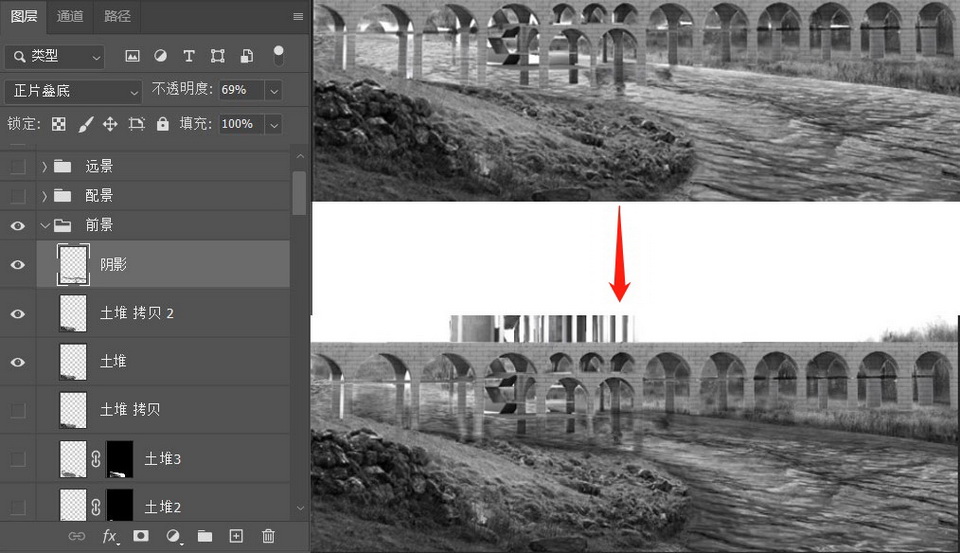
Task: Click the lock image pixels brush icon
Action: [x=85, y=124]
